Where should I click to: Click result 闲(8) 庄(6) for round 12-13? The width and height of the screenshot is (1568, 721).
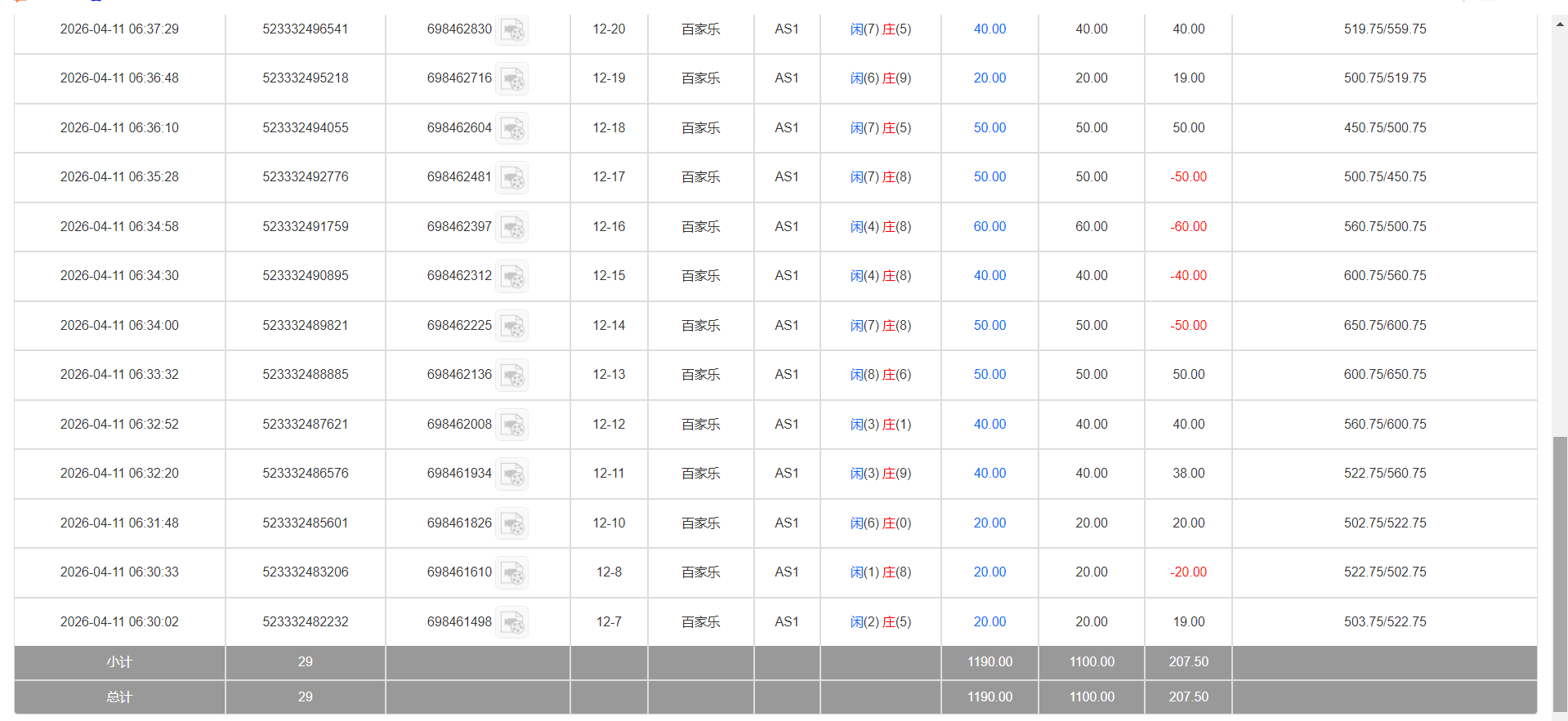[x=880, y=375]
